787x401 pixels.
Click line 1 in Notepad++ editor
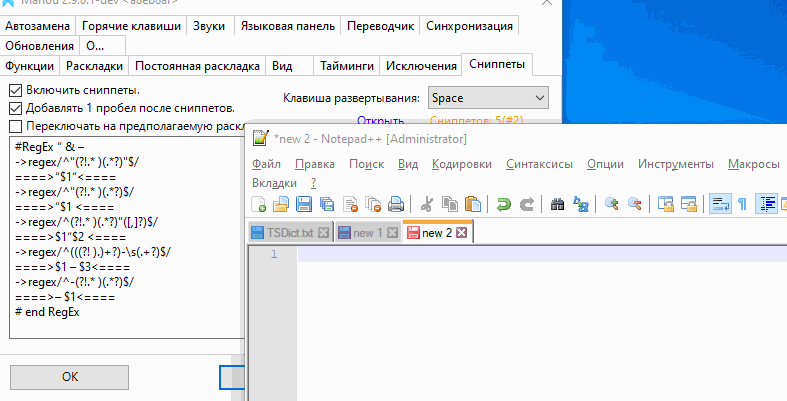pyautogui.click(x=542, y=254)
